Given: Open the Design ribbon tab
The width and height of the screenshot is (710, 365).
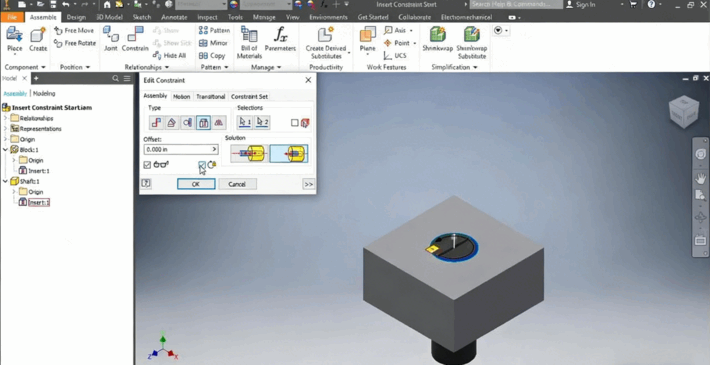Looking at the screenshot, I should [76, 17].
